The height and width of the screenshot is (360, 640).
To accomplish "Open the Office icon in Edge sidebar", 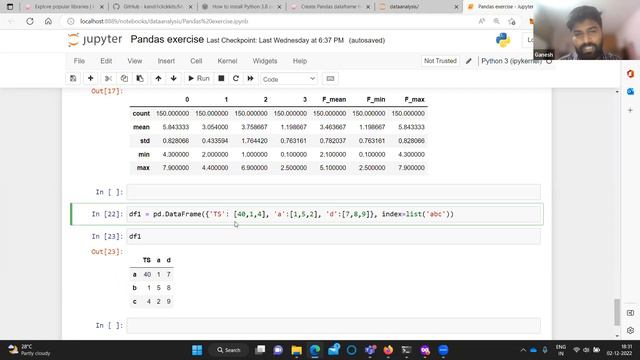I will pos(630,73).
